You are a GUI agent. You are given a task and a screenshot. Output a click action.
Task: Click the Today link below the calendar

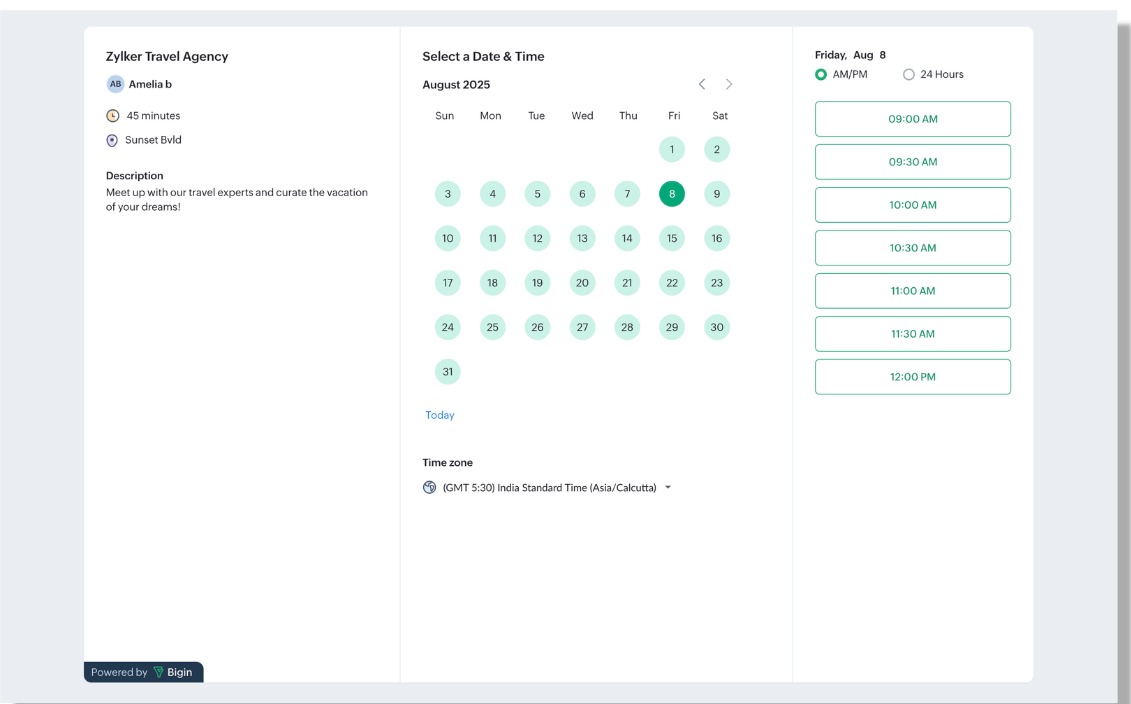click(440, 415)
